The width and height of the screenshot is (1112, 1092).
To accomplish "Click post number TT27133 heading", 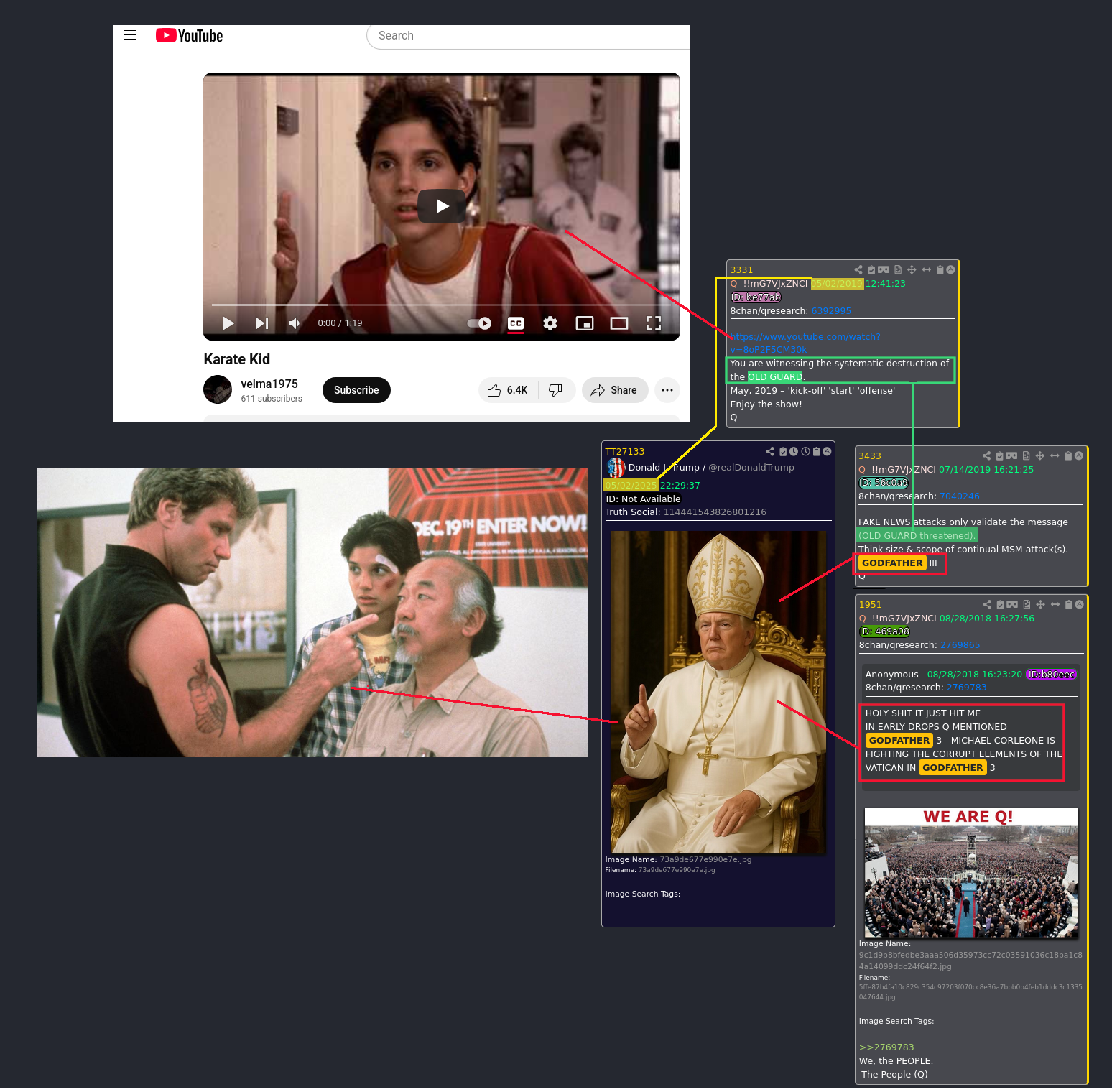I will [x=625, y=452].
